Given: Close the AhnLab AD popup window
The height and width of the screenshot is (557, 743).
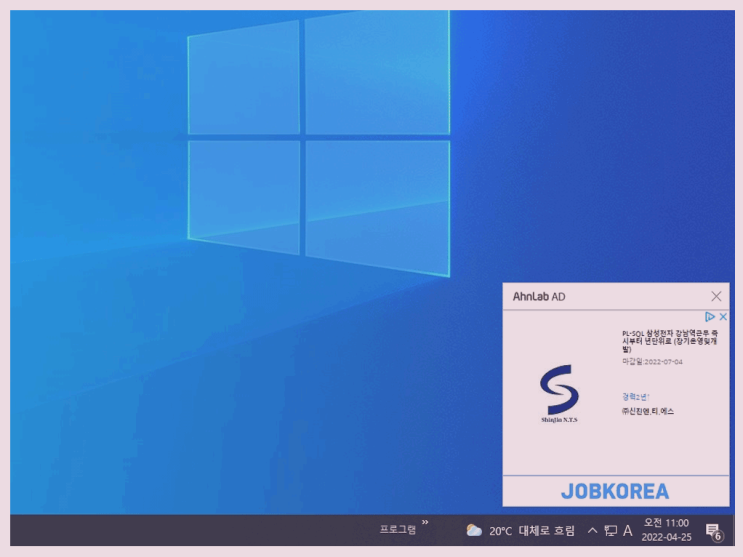Looking at the screenshot, I should (x=716, y=296).
